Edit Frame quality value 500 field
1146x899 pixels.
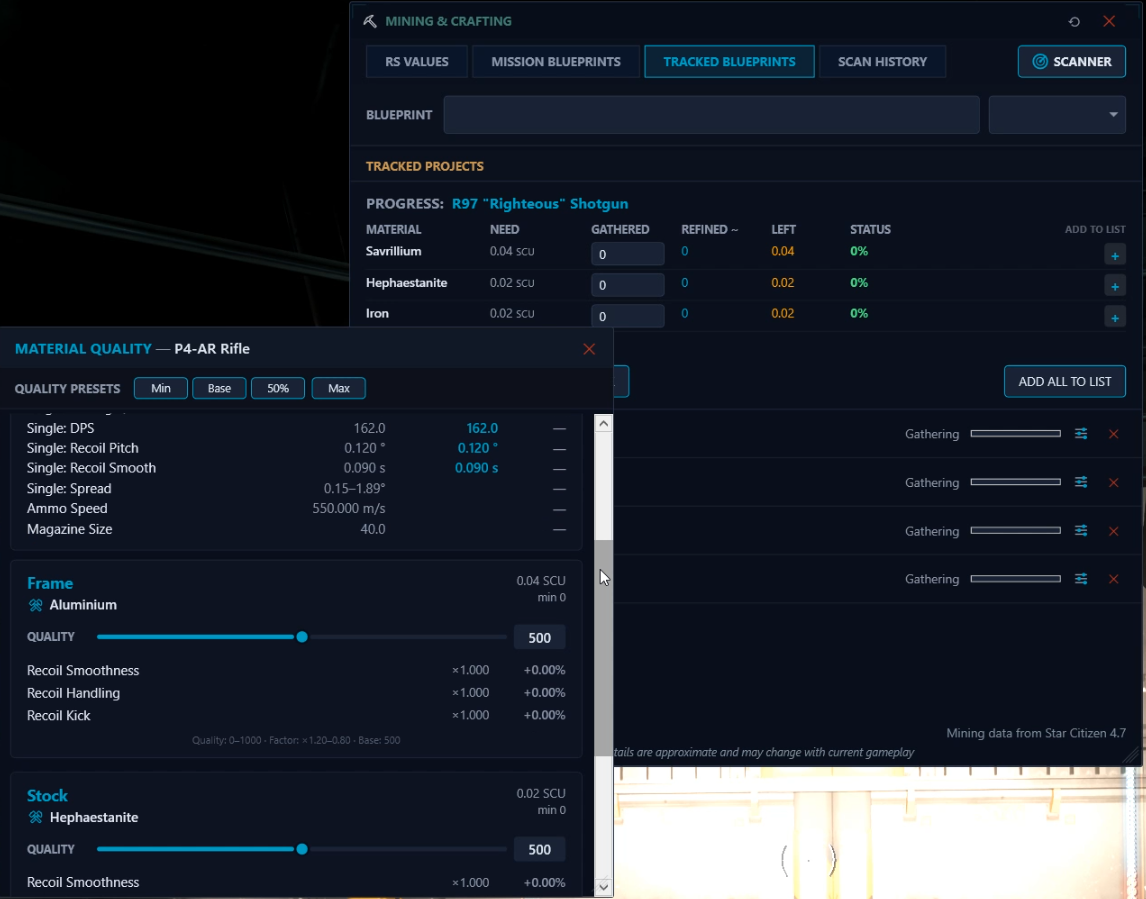tap(539, 637)
